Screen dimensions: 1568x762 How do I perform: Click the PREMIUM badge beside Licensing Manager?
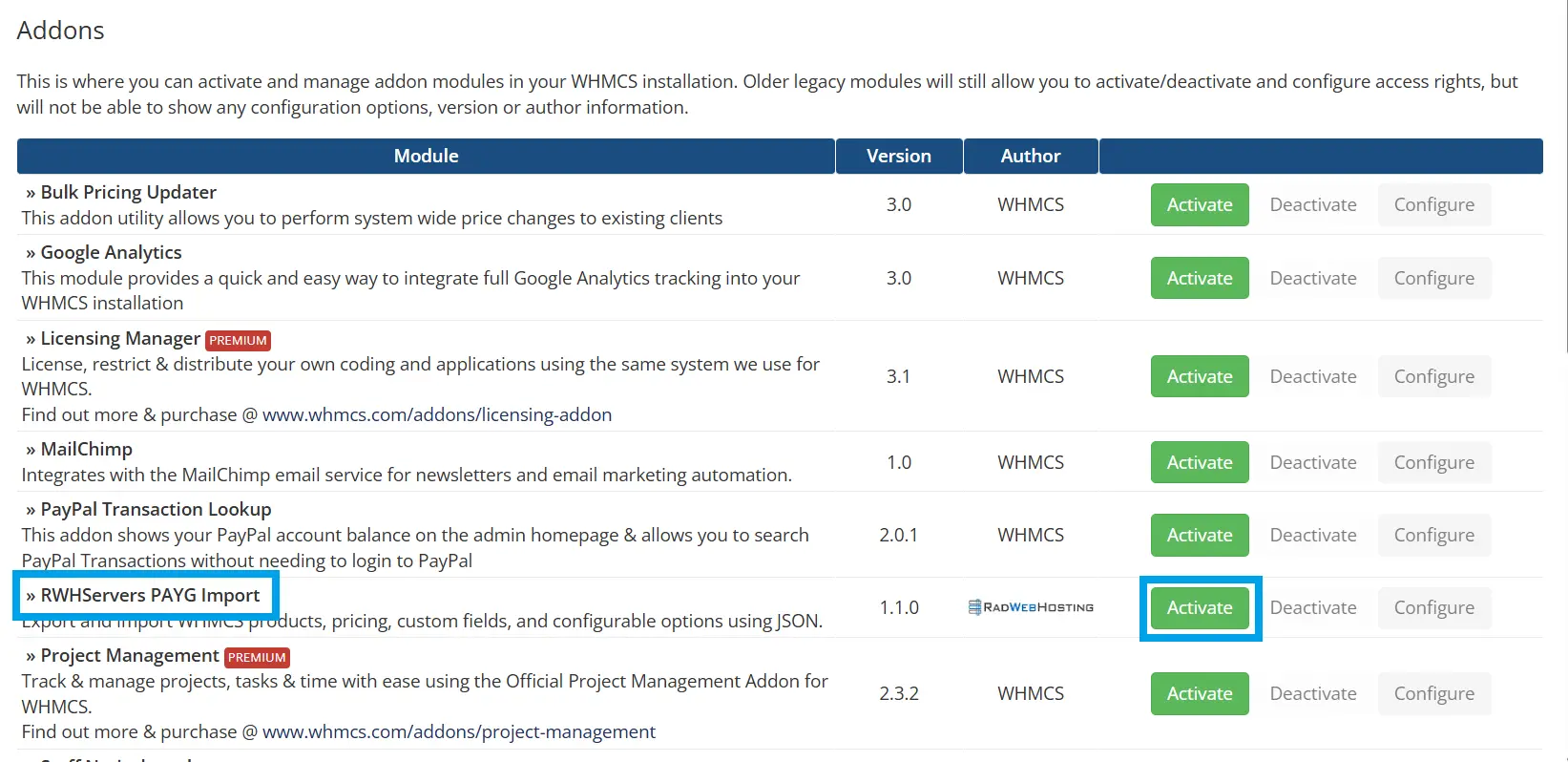(x=238, y=340)
